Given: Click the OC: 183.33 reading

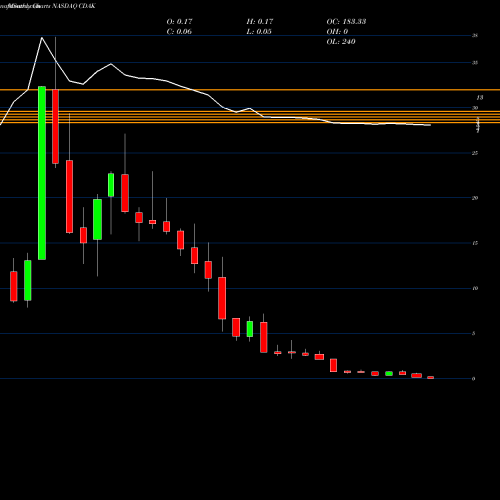Looking at the screenshot, I should coord(346,22).
